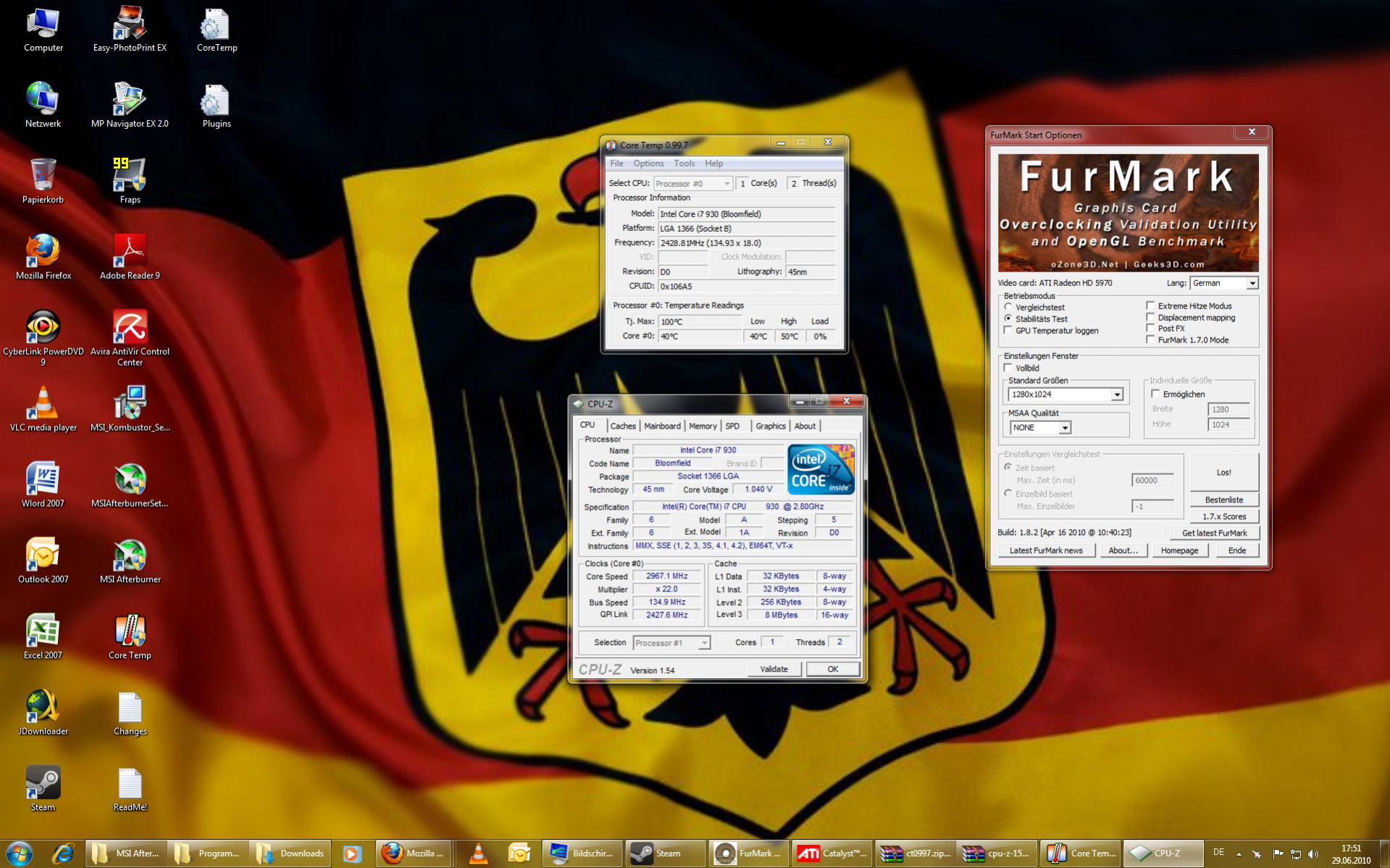Viewport: 1390px width, 868px height.
Task: Click the Höhe height input field
Action: click(x=1228, y=425)
